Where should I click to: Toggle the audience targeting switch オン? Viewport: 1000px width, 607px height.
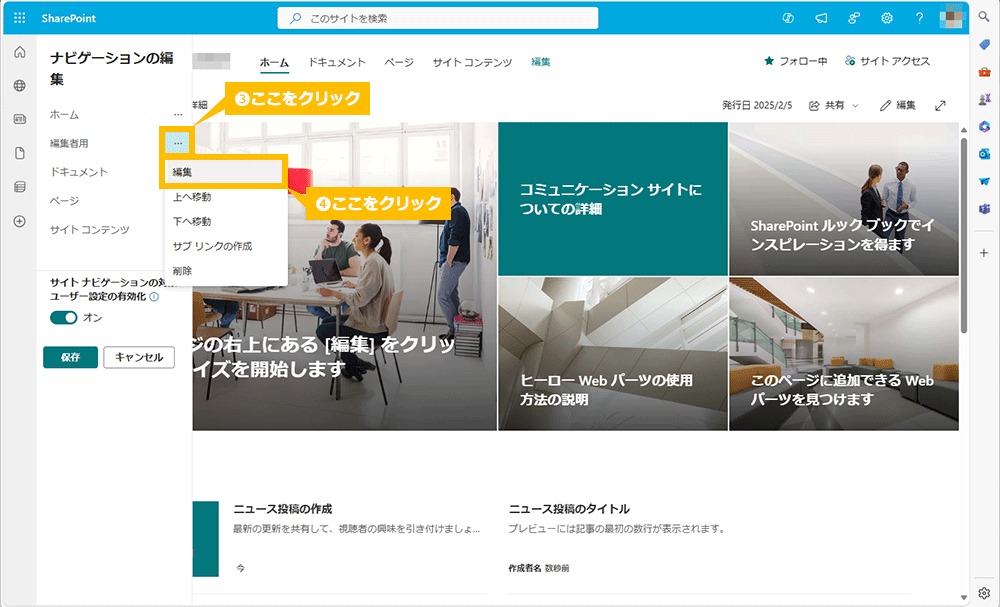tap(63, 318)
